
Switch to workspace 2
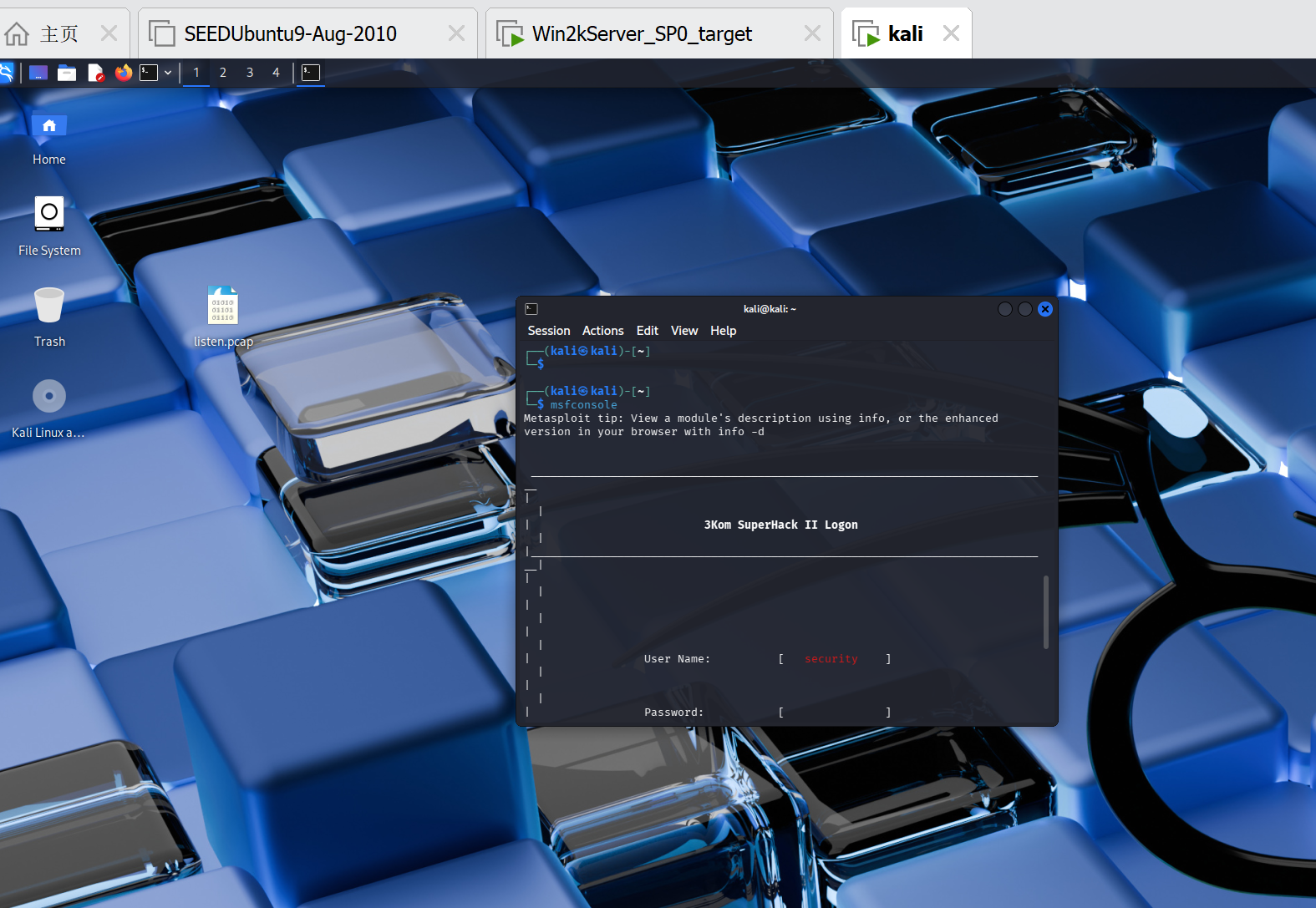point(223,73)
